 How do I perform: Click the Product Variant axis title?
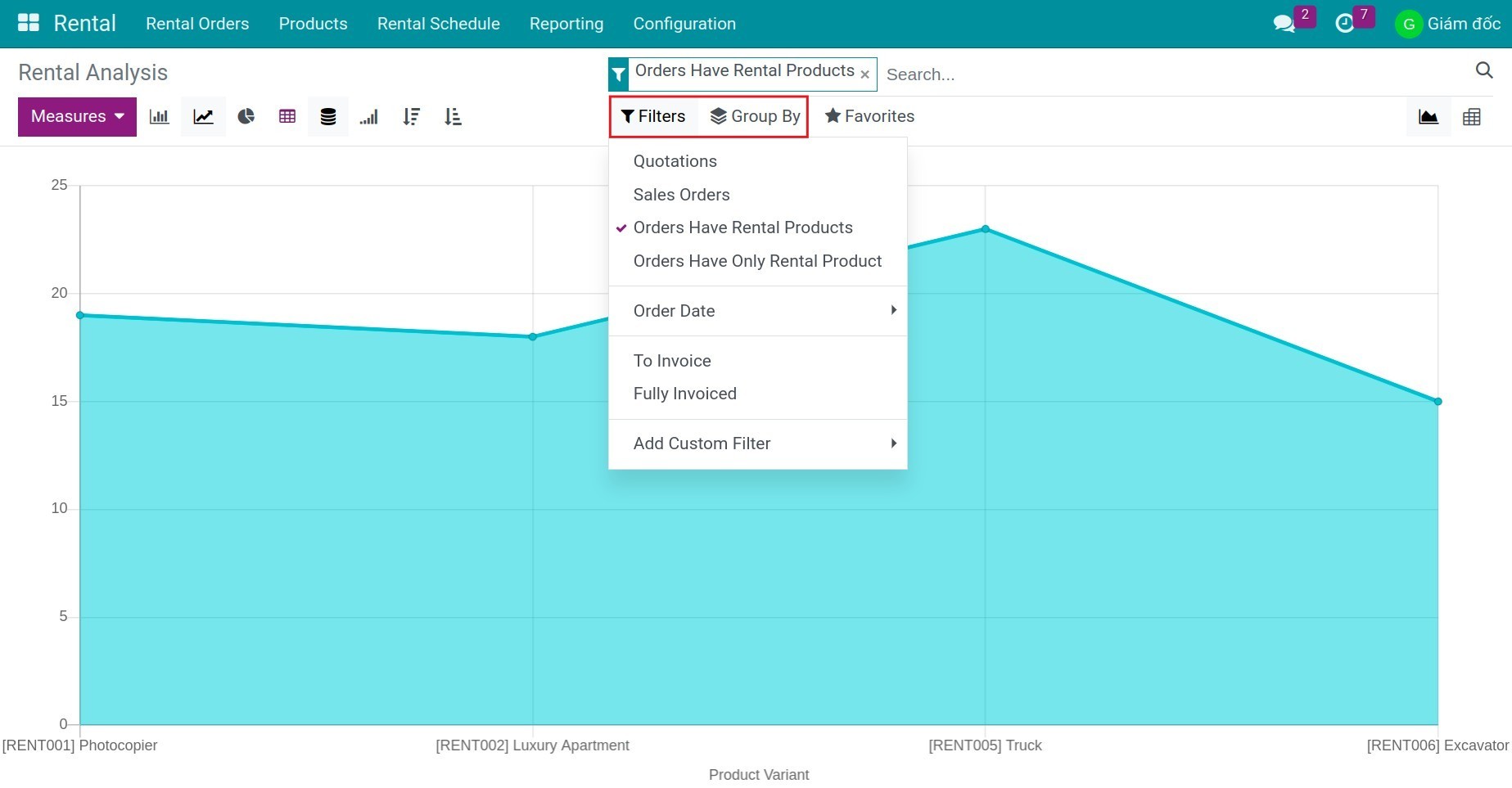coord(759,774)
